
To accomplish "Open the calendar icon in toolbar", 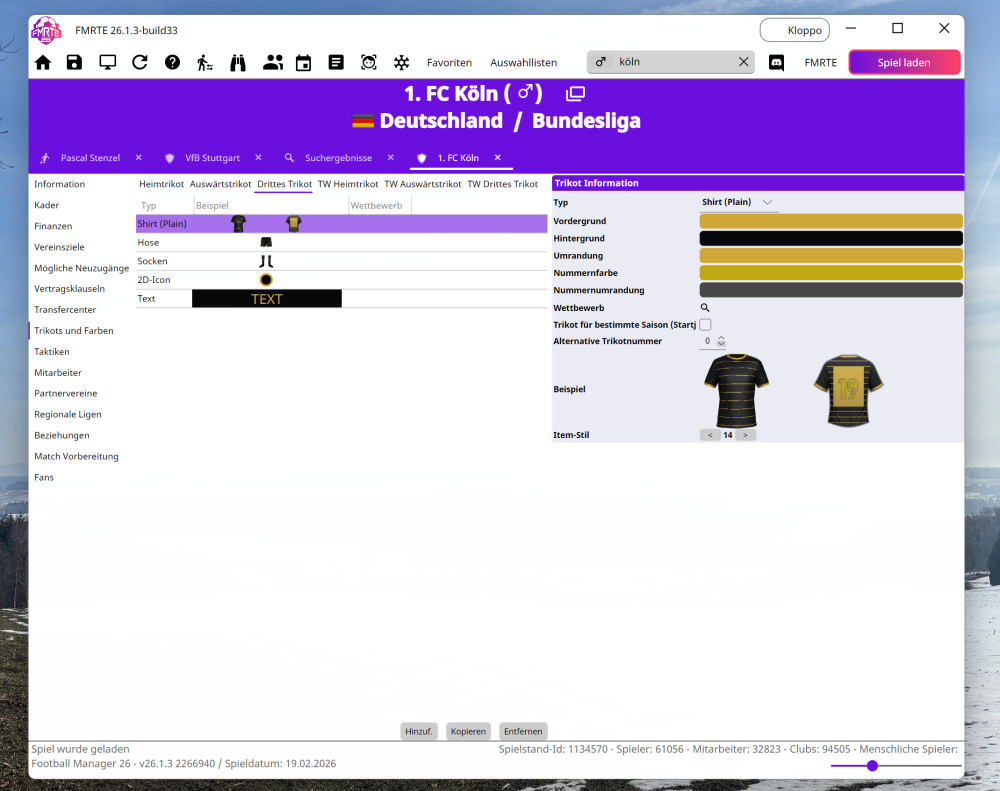I will (303, 62).
